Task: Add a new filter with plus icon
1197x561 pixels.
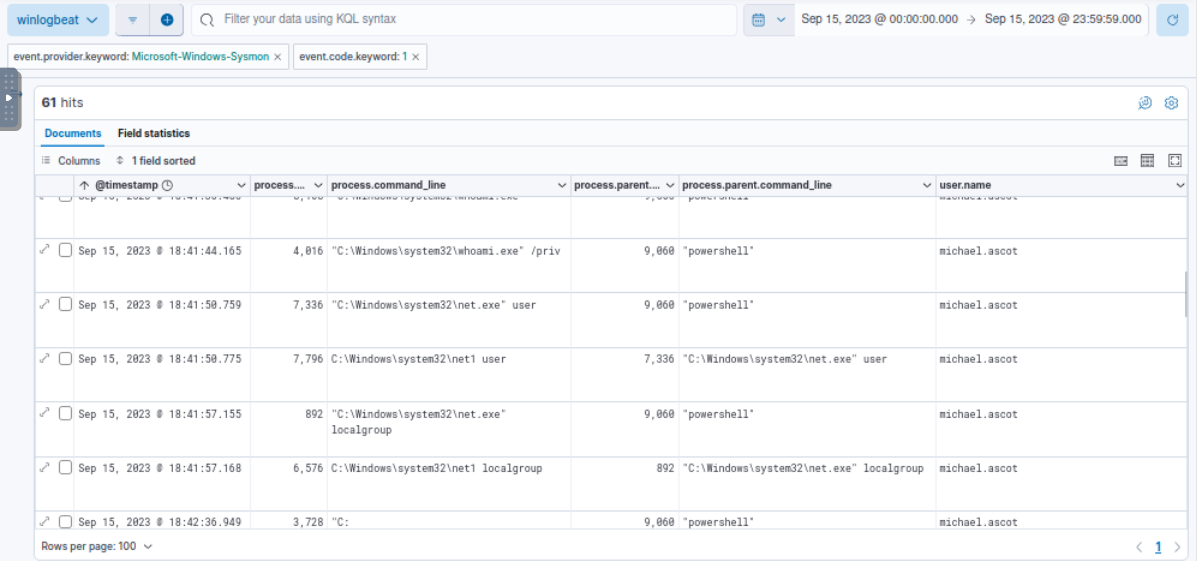Action: [x=167, y=19]
